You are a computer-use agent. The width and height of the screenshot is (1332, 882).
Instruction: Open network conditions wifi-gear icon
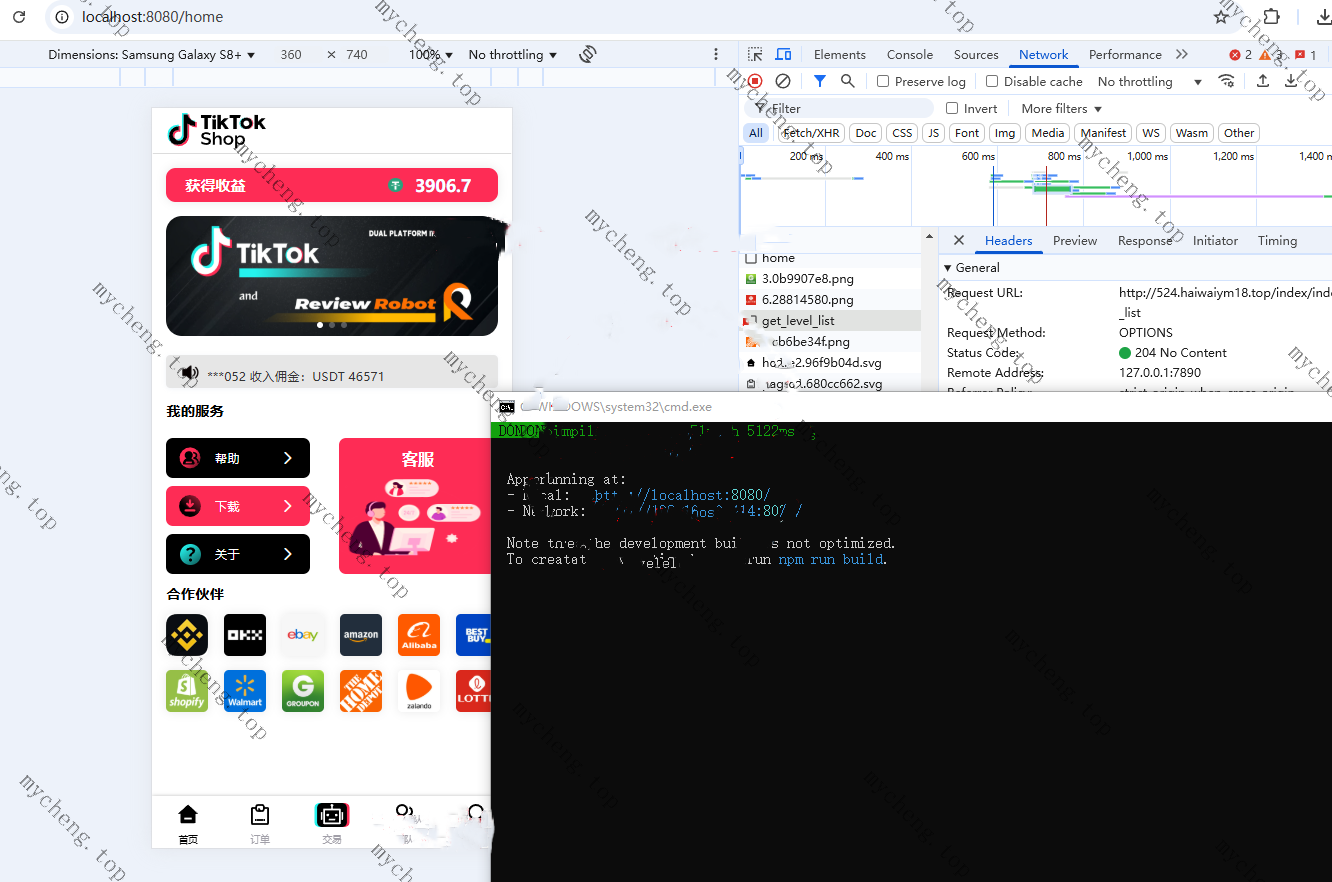(x=1227, y=81)
